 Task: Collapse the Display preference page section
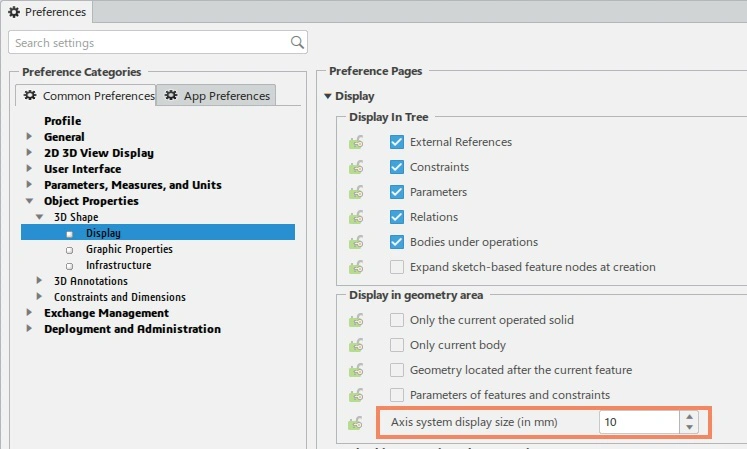pos(327,96)
